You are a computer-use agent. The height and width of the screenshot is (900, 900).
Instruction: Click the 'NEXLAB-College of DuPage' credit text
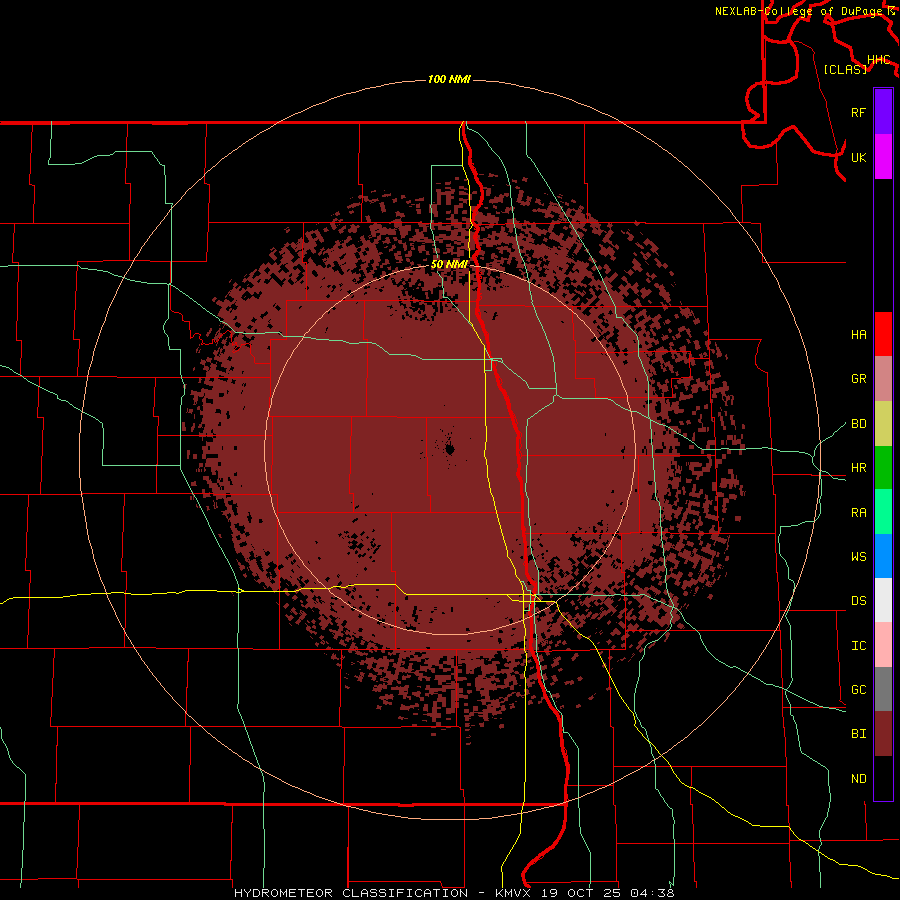tap(799, 11)
